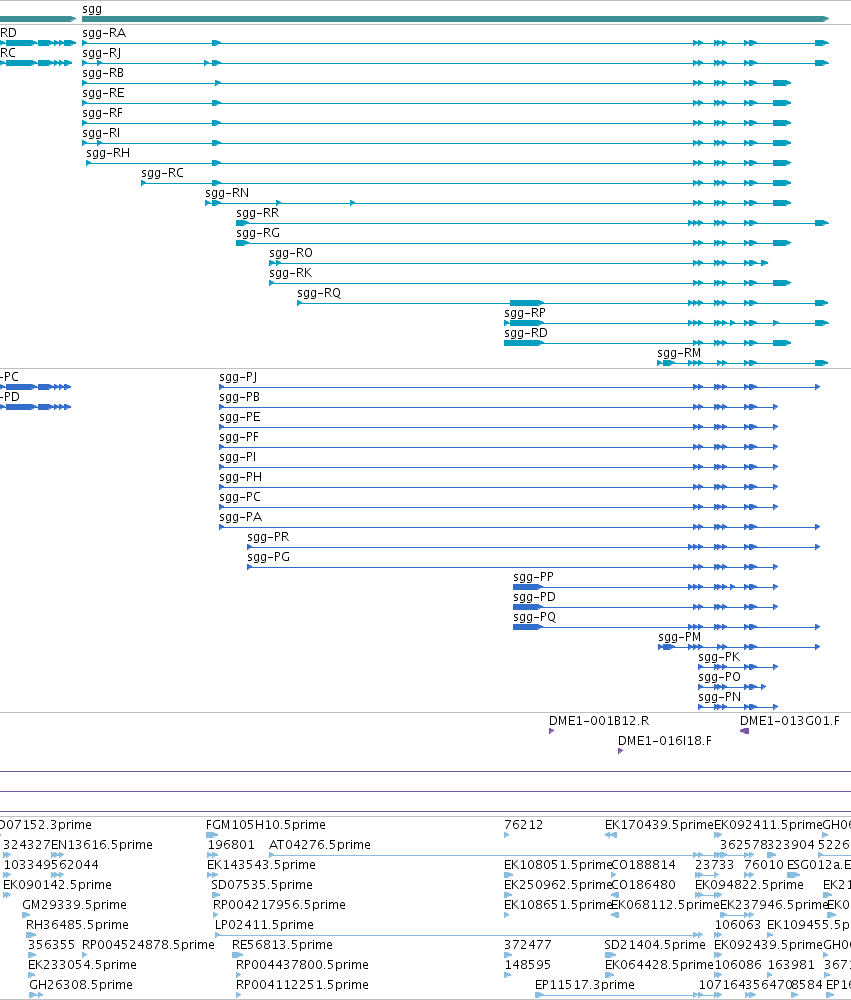Select the sgg-PE protein label
The width and height of the screenshot is (851, 1000).
coord(239,417)
